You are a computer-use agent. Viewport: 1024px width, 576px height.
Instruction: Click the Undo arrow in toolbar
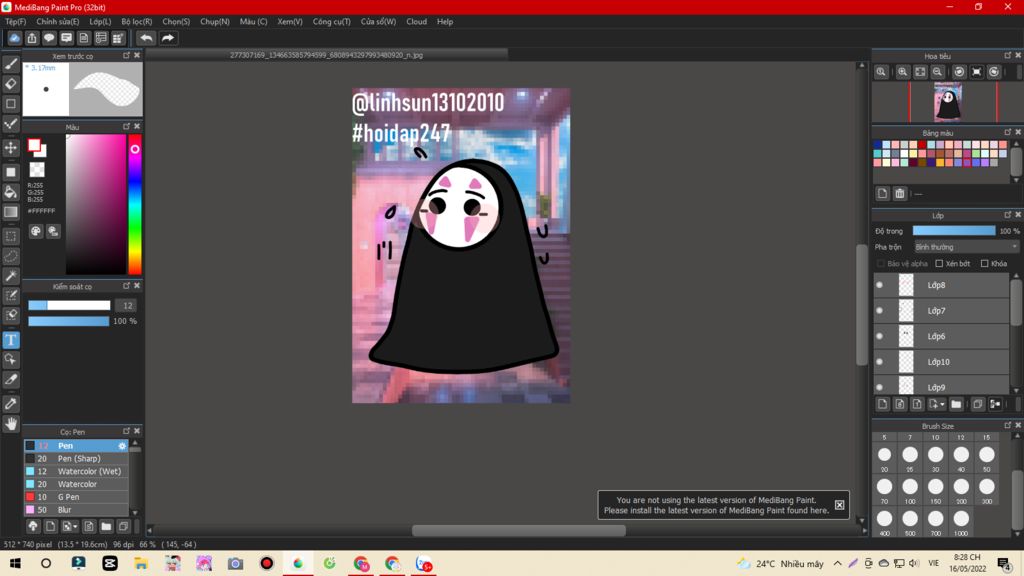tap(146, 38)
